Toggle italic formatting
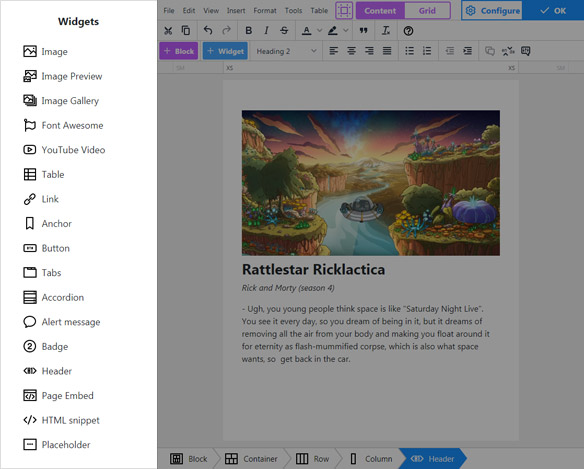The height and width of the screenshot is (469, 584). point(266,31)
